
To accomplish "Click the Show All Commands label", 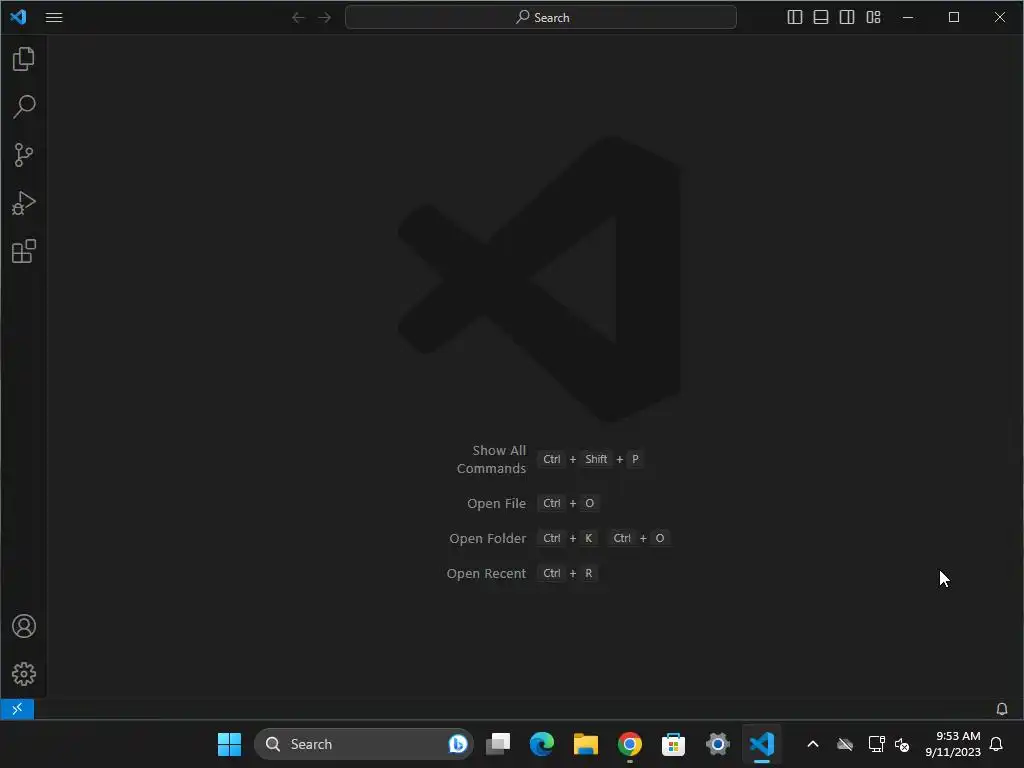I will tap(491, 459).
